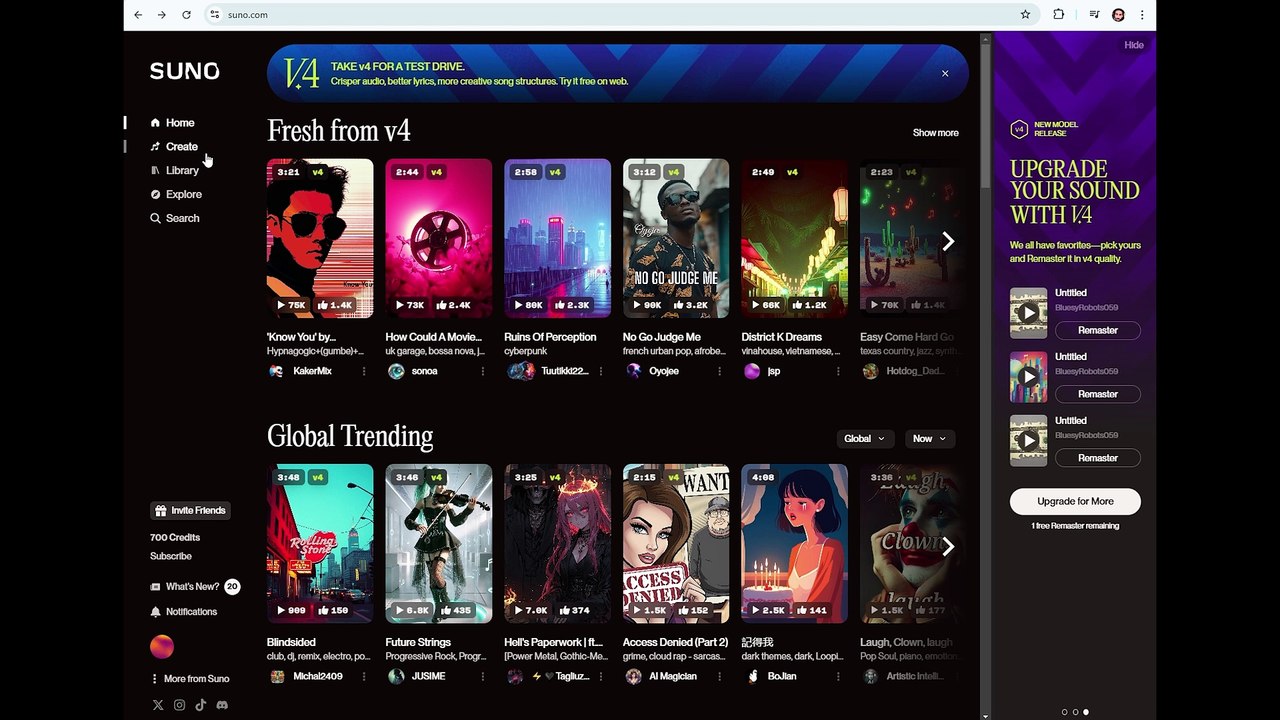This screenshot has width=1280, height=720.
Task: Open options for the sonoa song
Action: point(482,371)
